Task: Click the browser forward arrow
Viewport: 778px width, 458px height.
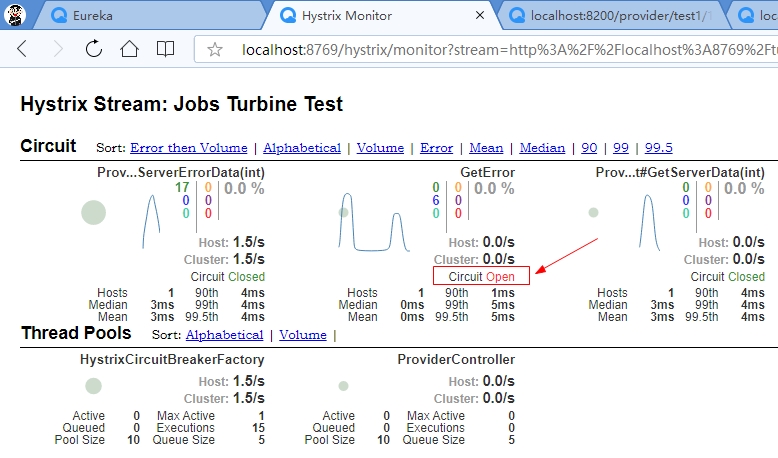Action: click(58, 49)
